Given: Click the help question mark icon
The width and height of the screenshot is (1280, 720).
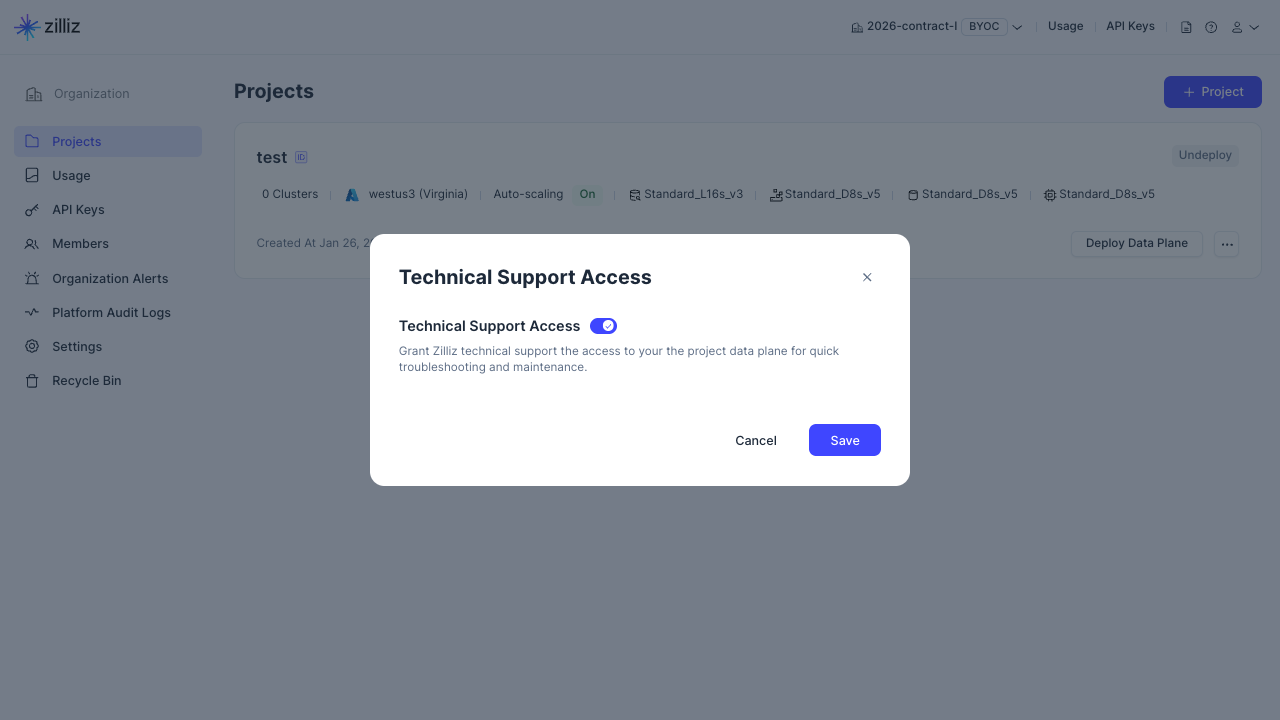Looking at the screenshot, I should click(x=1211, y=27).
